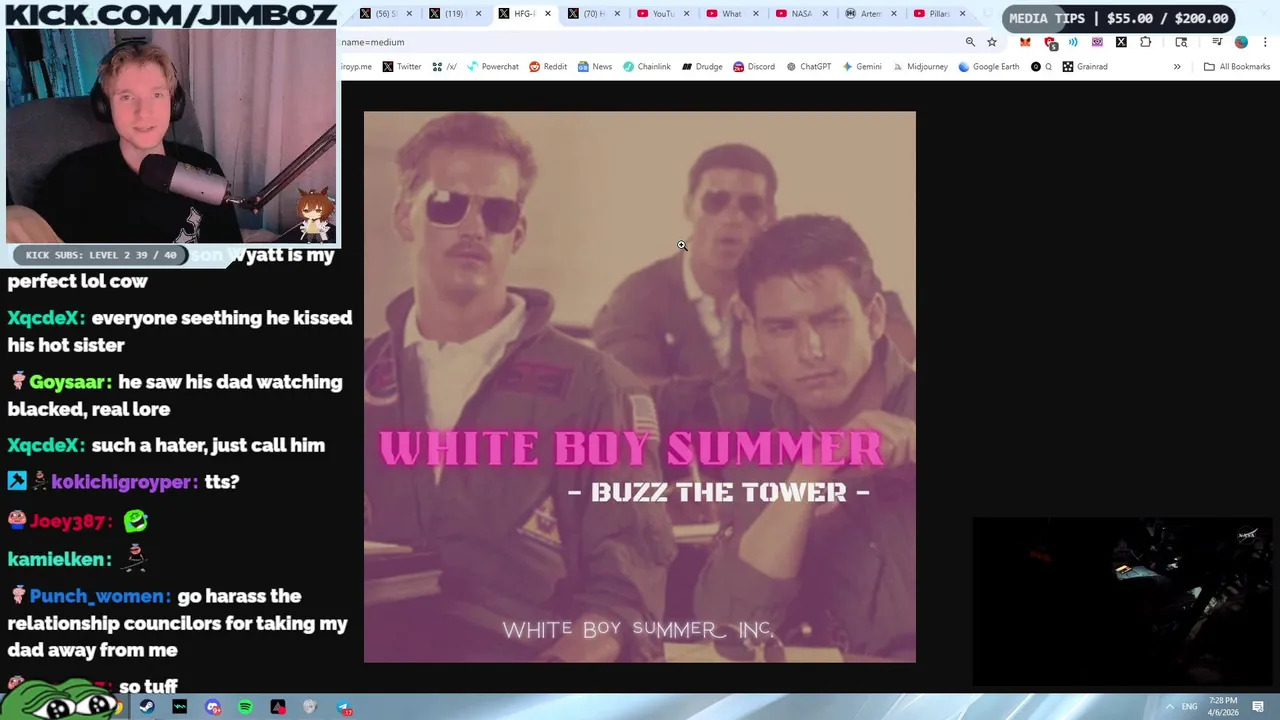
Task: Open the Midjourney bookmark
Action: pos(920,67)
